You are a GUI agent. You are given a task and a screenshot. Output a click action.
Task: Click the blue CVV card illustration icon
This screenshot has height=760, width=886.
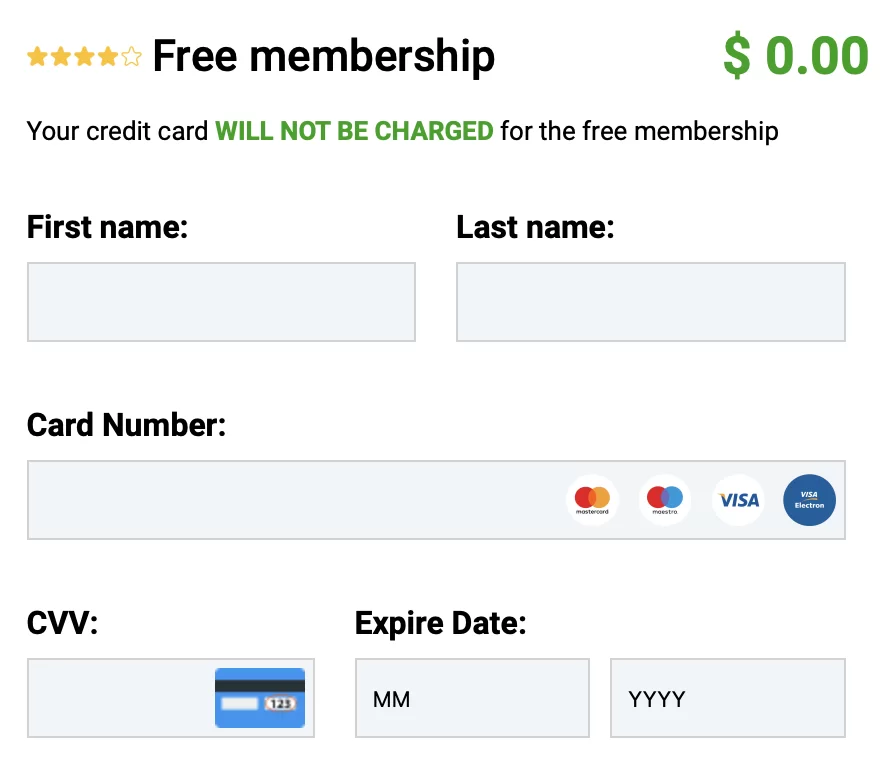coord(260,698)
